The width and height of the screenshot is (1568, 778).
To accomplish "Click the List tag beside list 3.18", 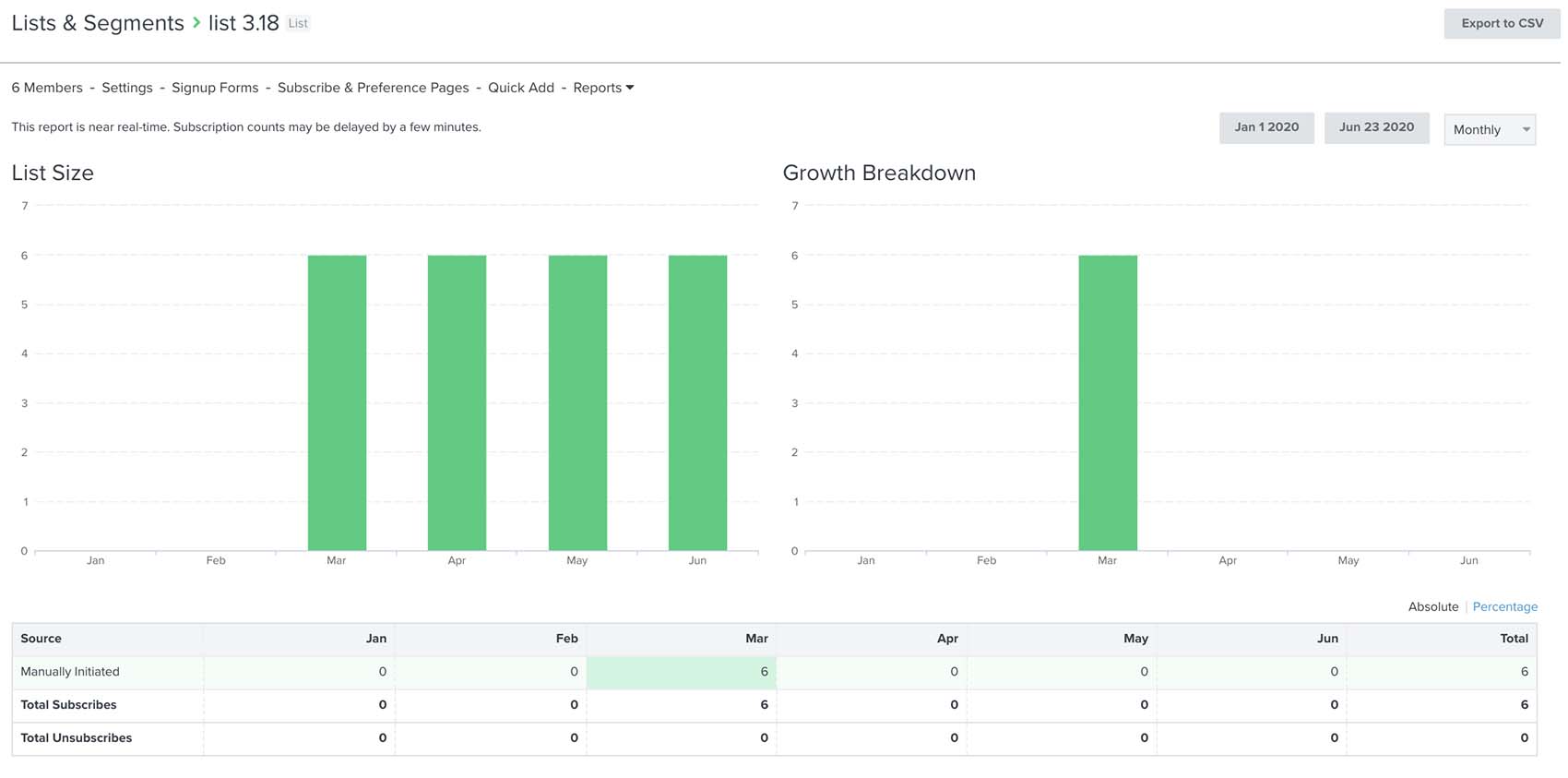I will 298,23.
